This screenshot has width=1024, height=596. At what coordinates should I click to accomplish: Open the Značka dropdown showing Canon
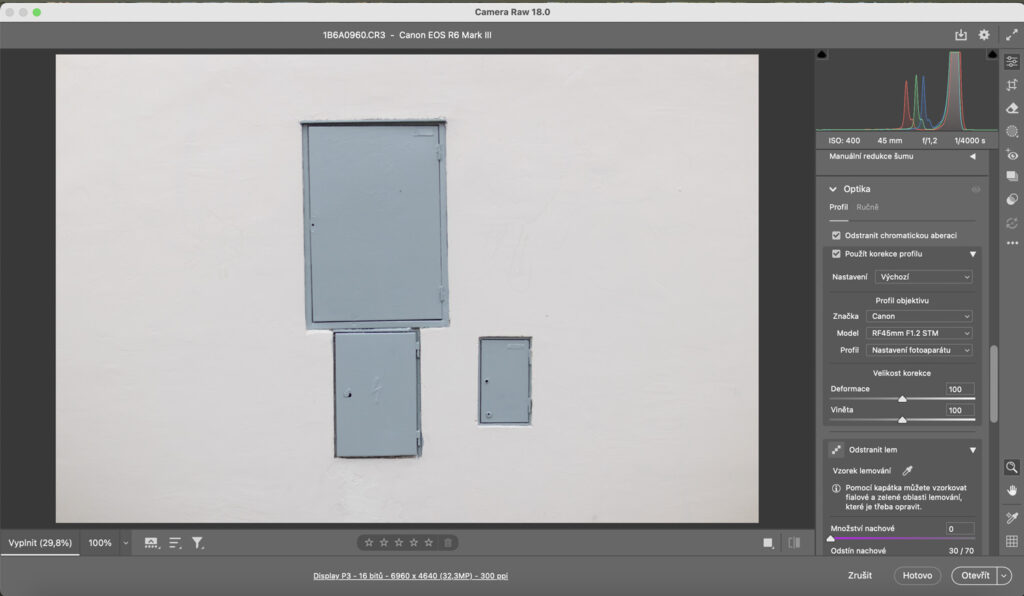tap(919, 316)
